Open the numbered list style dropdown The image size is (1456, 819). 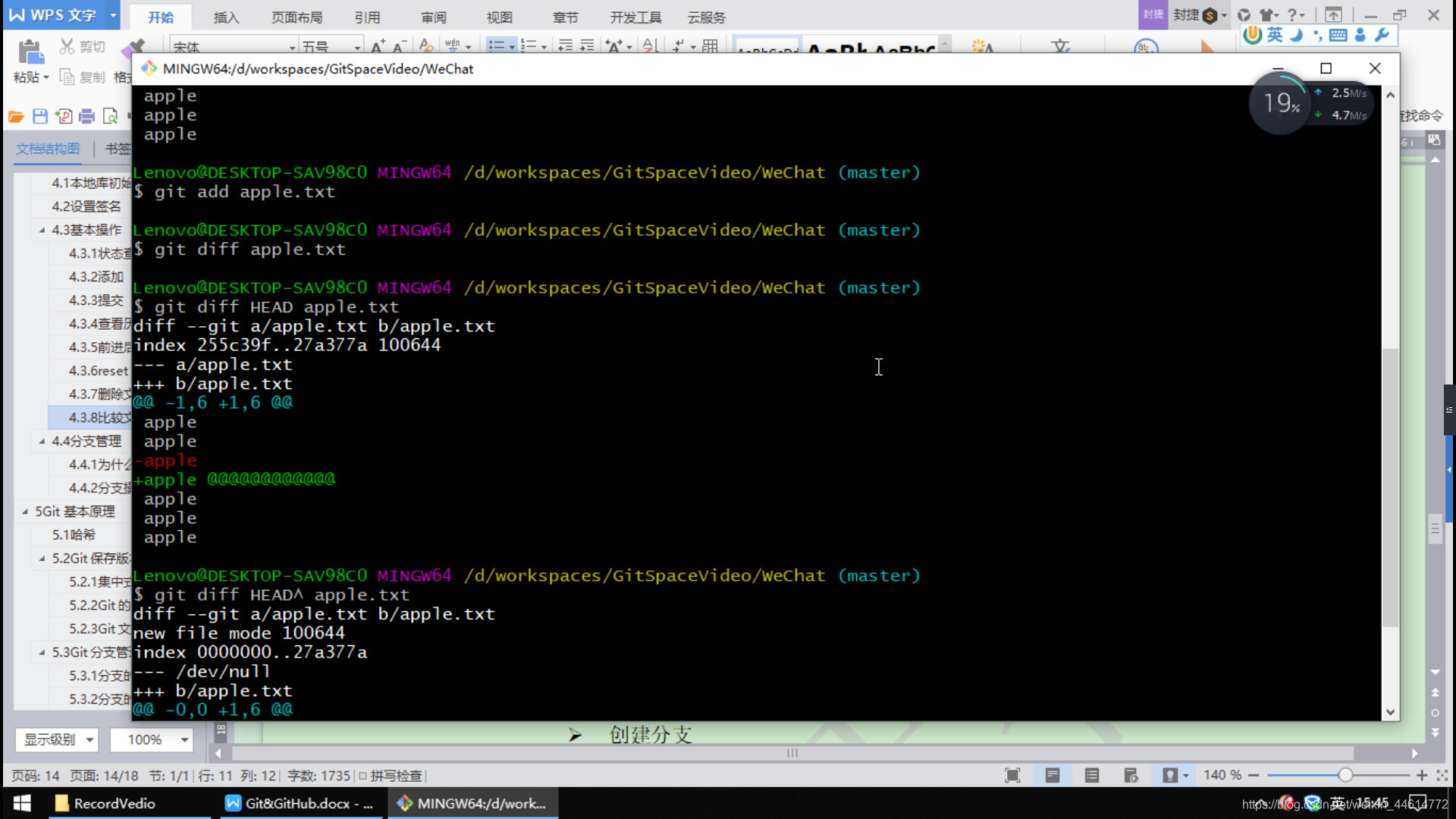[x=544, y=47]
